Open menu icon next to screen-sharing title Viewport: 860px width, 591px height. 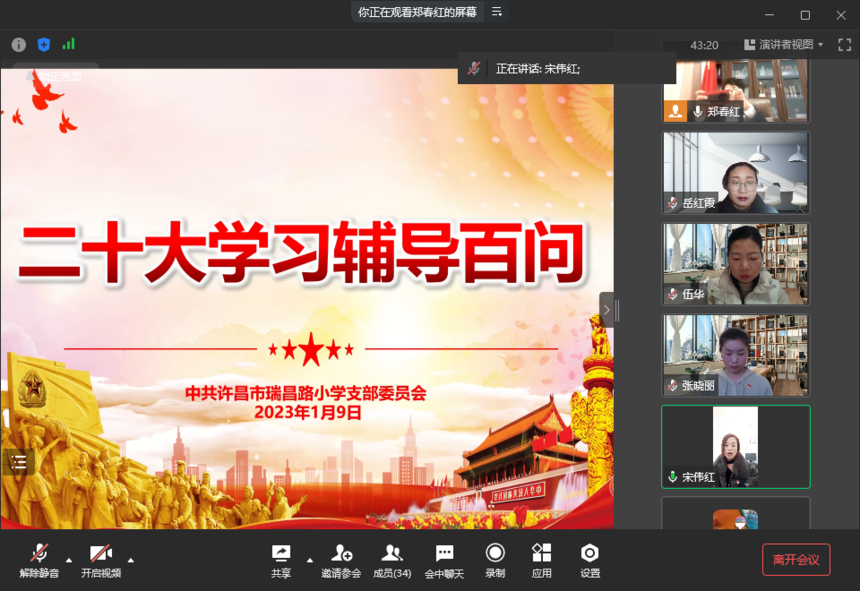coord(497,12)
